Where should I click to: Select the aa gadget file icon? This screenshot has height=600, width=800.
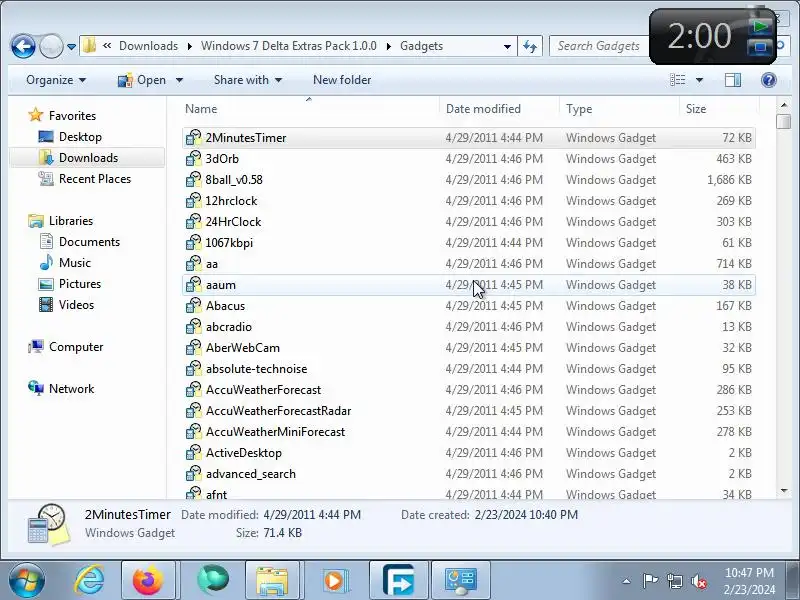click(x=193, y=264)
